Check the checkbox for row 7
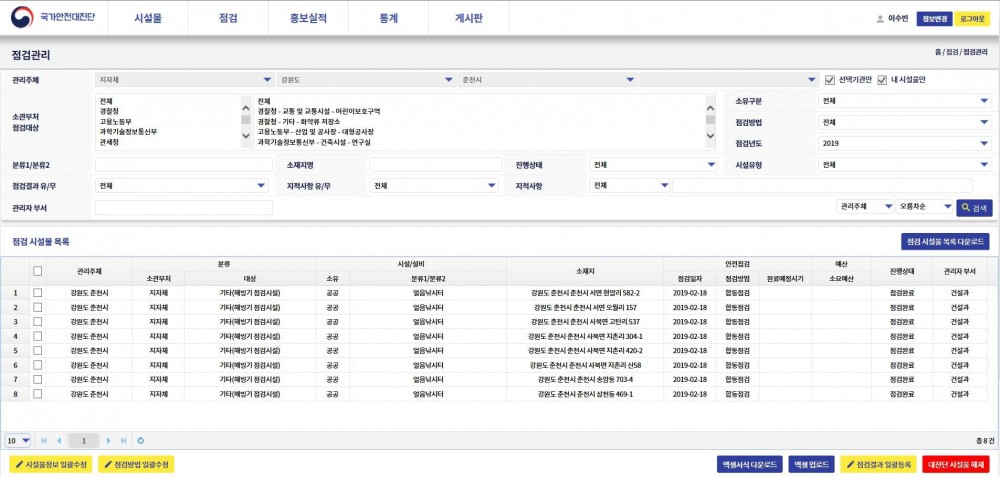This screenshot has height=477, width=1000. pos(38,379)
